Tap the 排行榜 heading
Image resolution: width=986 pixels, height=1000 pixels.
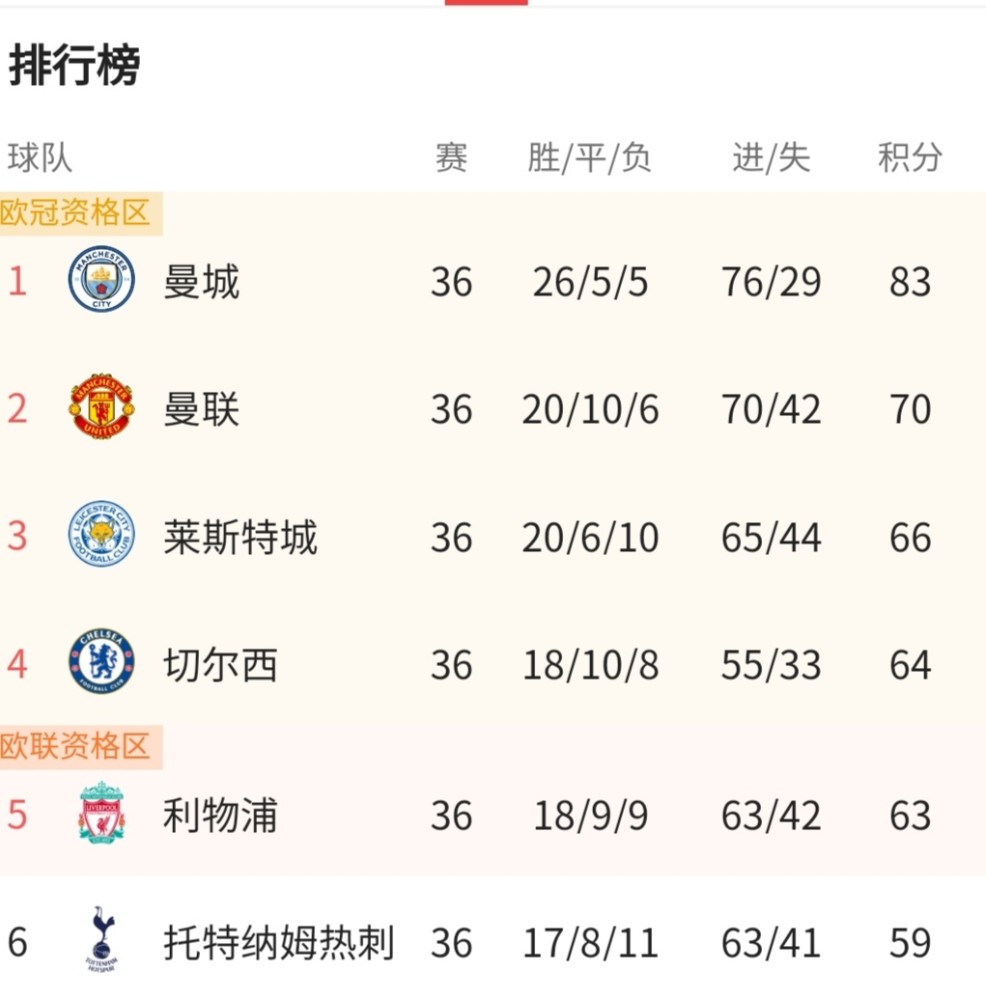75,65
